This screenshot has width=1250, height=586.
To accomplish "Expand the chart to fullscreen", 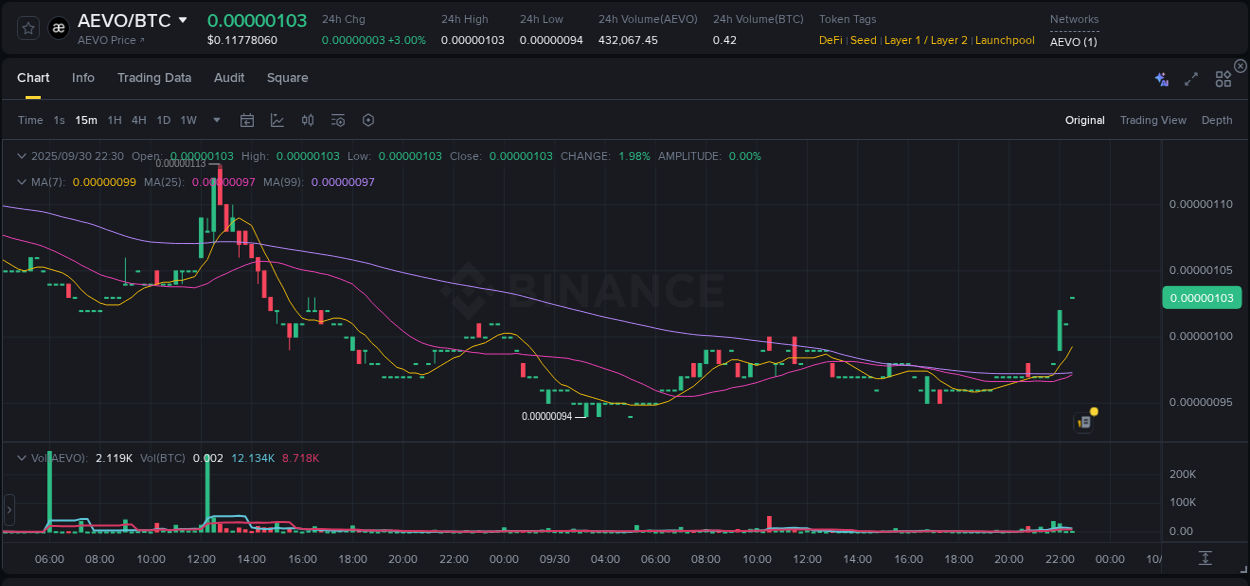I will point(1190,78).
